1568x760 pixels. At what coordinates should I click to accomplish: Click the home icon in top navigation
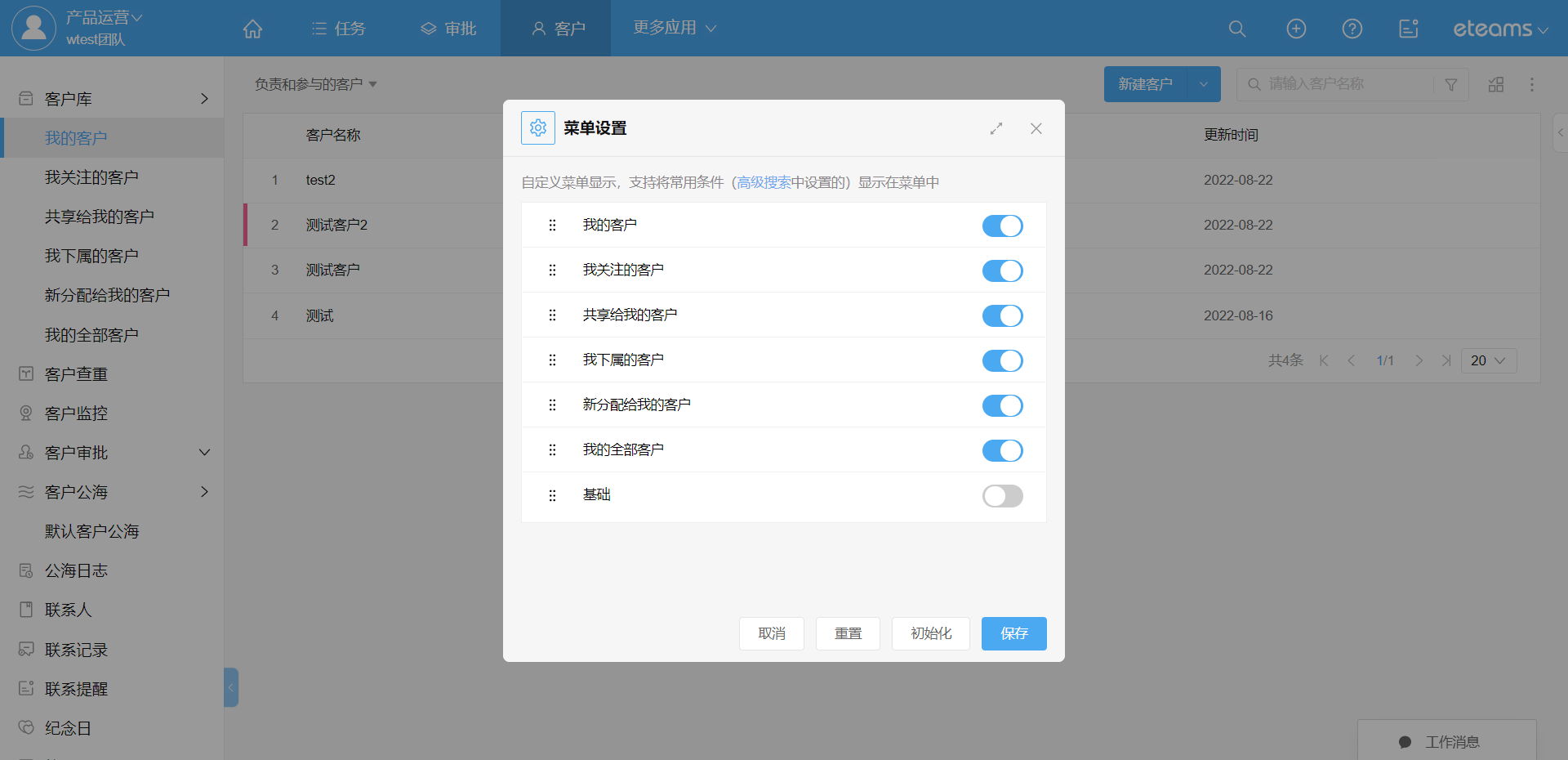point(252,29)
